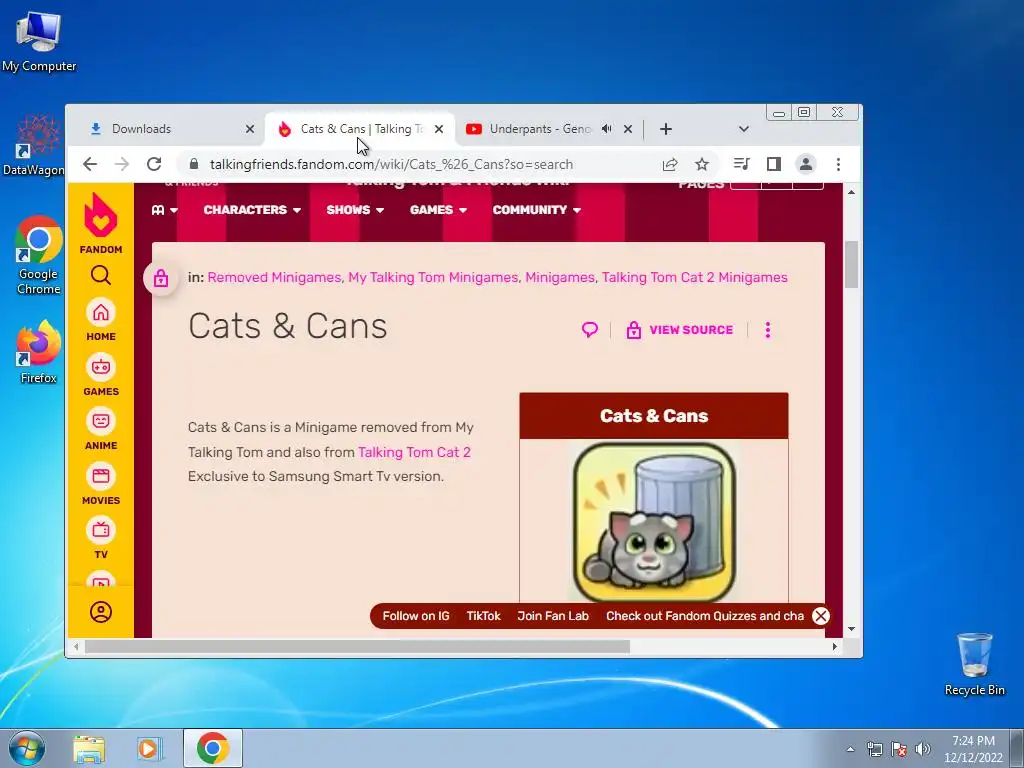Open Windows Explorer from taskbar
This screenshot has width=1024, height=768.
pos(89,748)
